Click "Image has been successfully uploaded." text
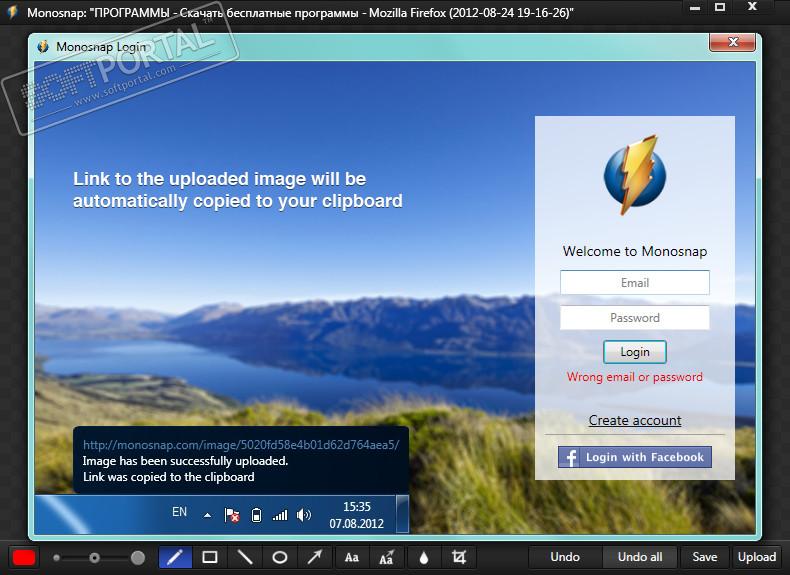 [x=185, y=461]
